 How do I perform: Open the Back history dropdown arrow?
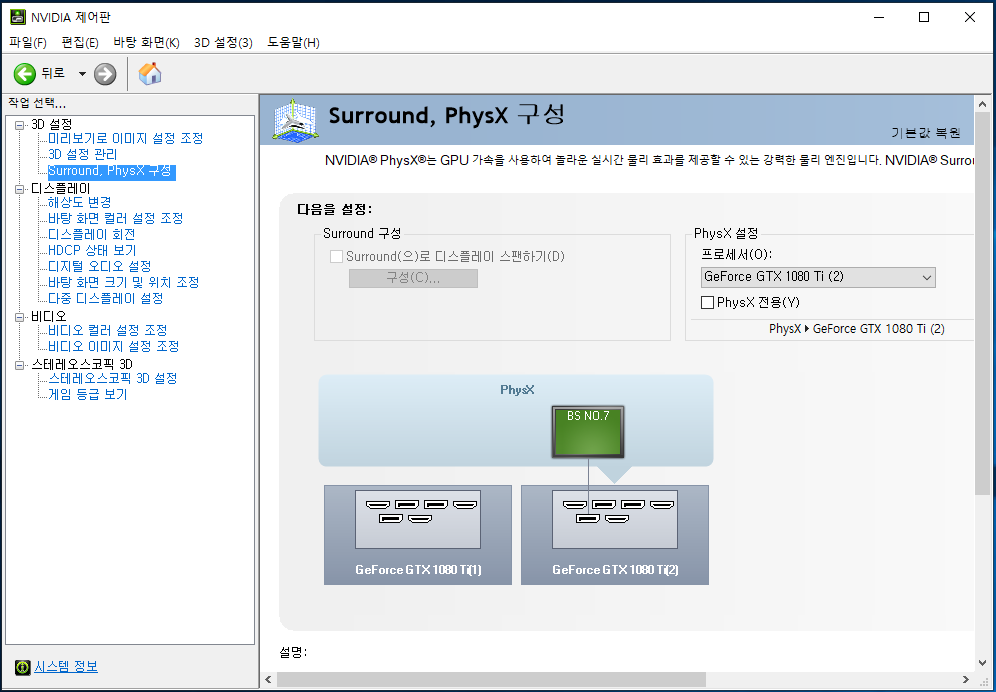pyautogui.click(x=82, y=74)
